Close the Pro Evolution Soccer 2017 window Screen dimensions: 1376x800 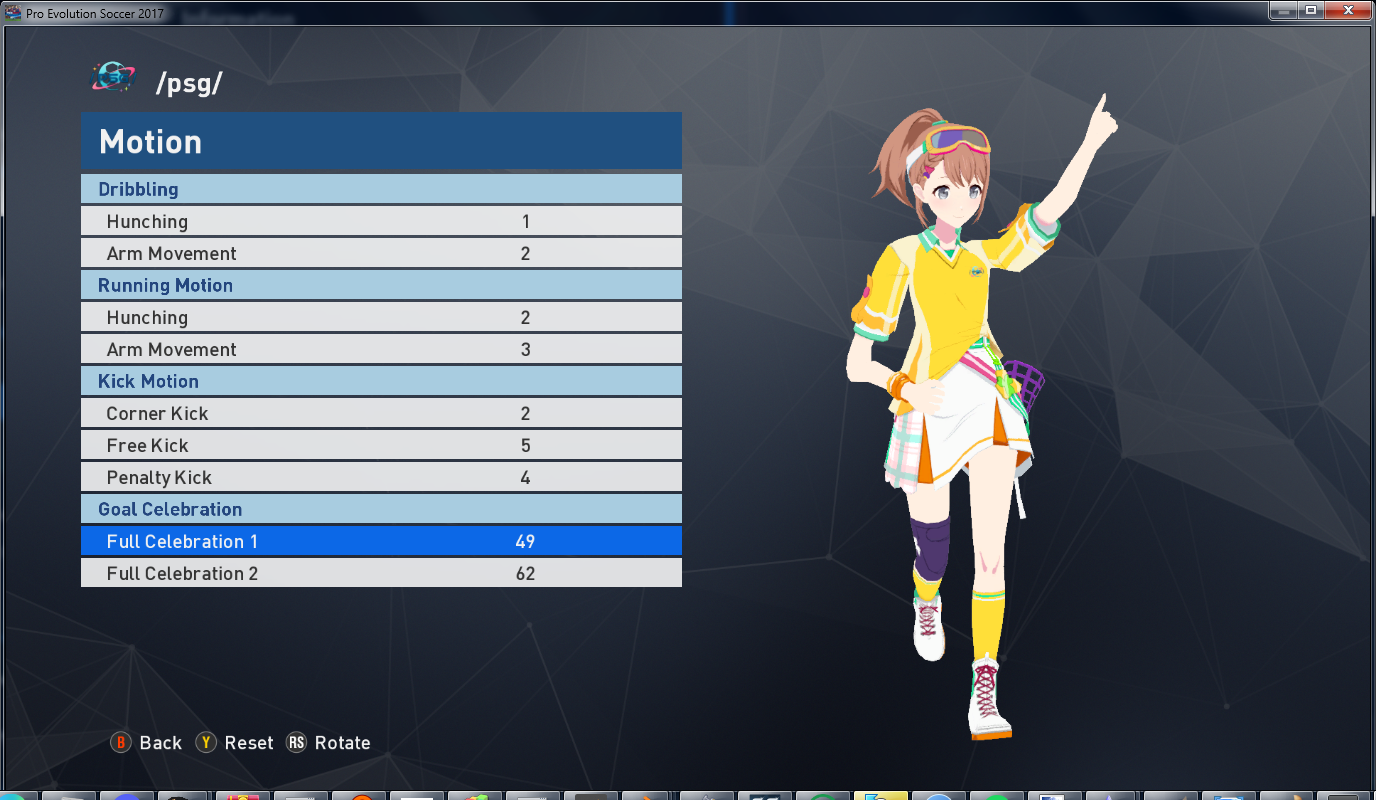1348,10
